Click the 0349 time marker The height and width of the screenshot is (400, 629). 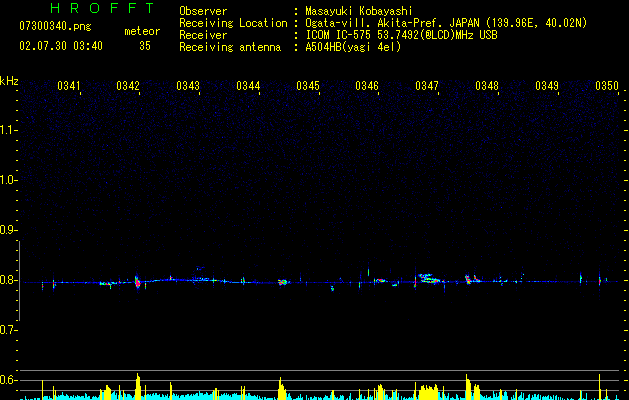click(547, 86)
